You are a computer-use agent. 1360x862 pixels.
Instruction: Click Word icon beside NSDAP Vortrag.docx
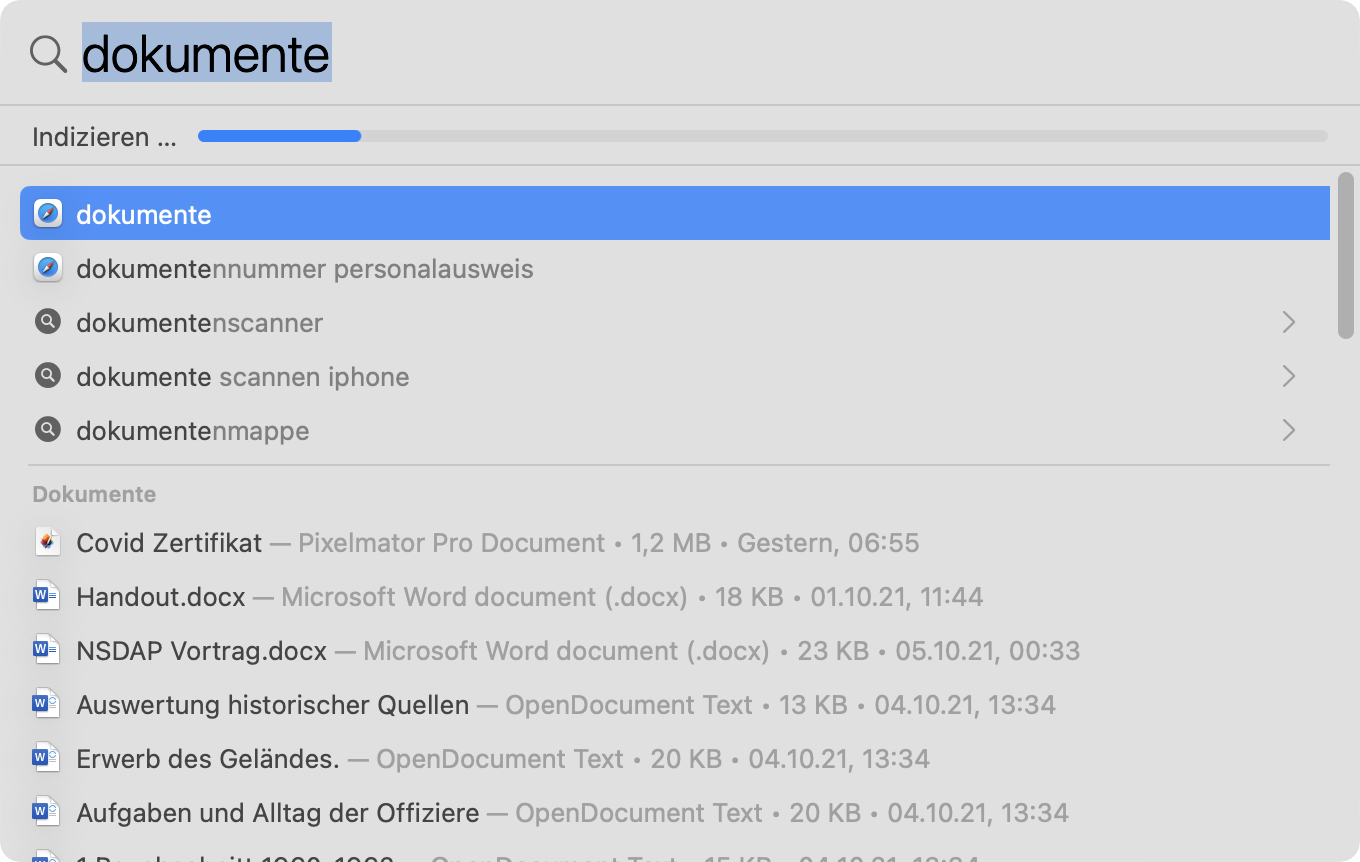pos(47,650)
